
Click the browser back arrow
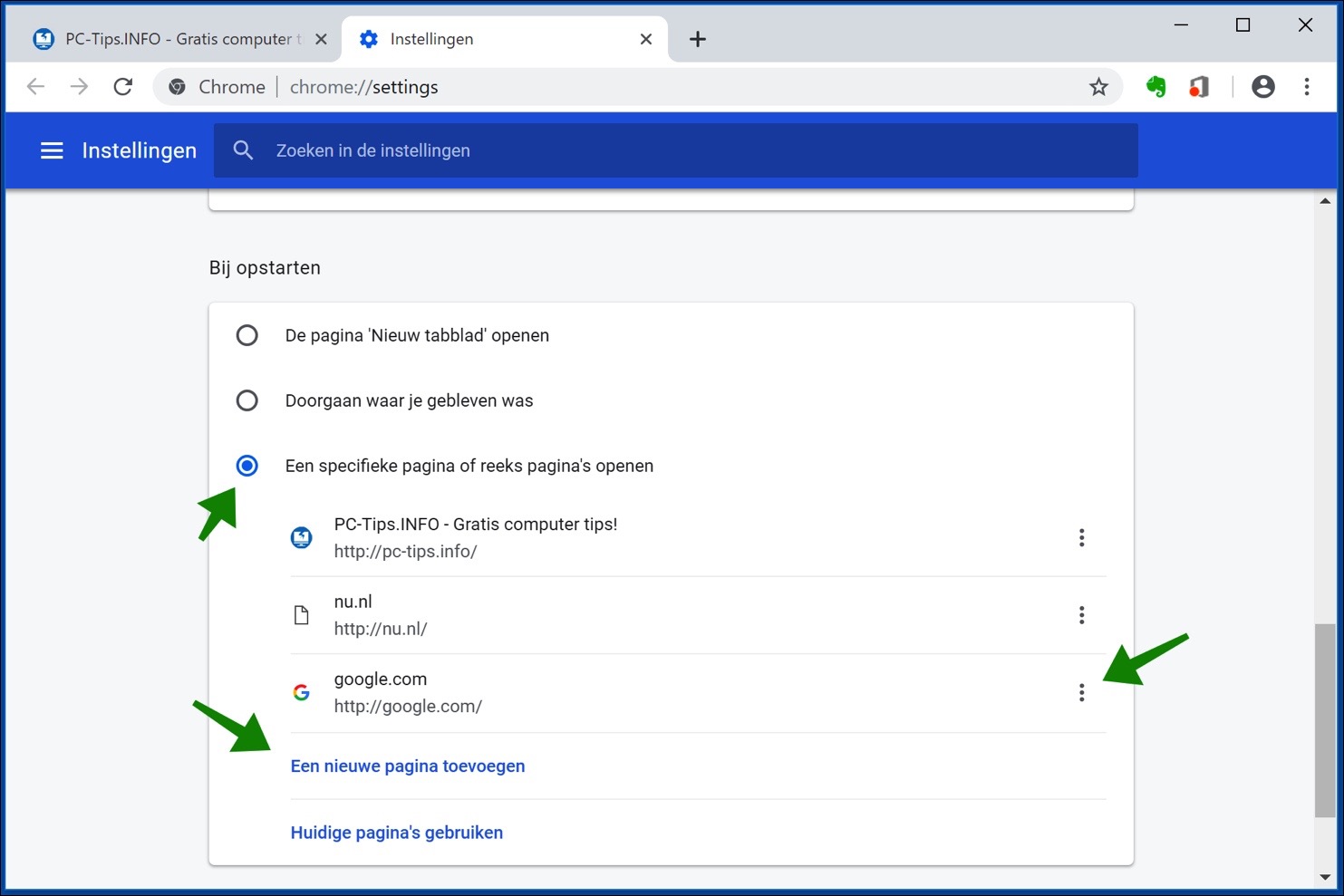(x=35, y=87)
